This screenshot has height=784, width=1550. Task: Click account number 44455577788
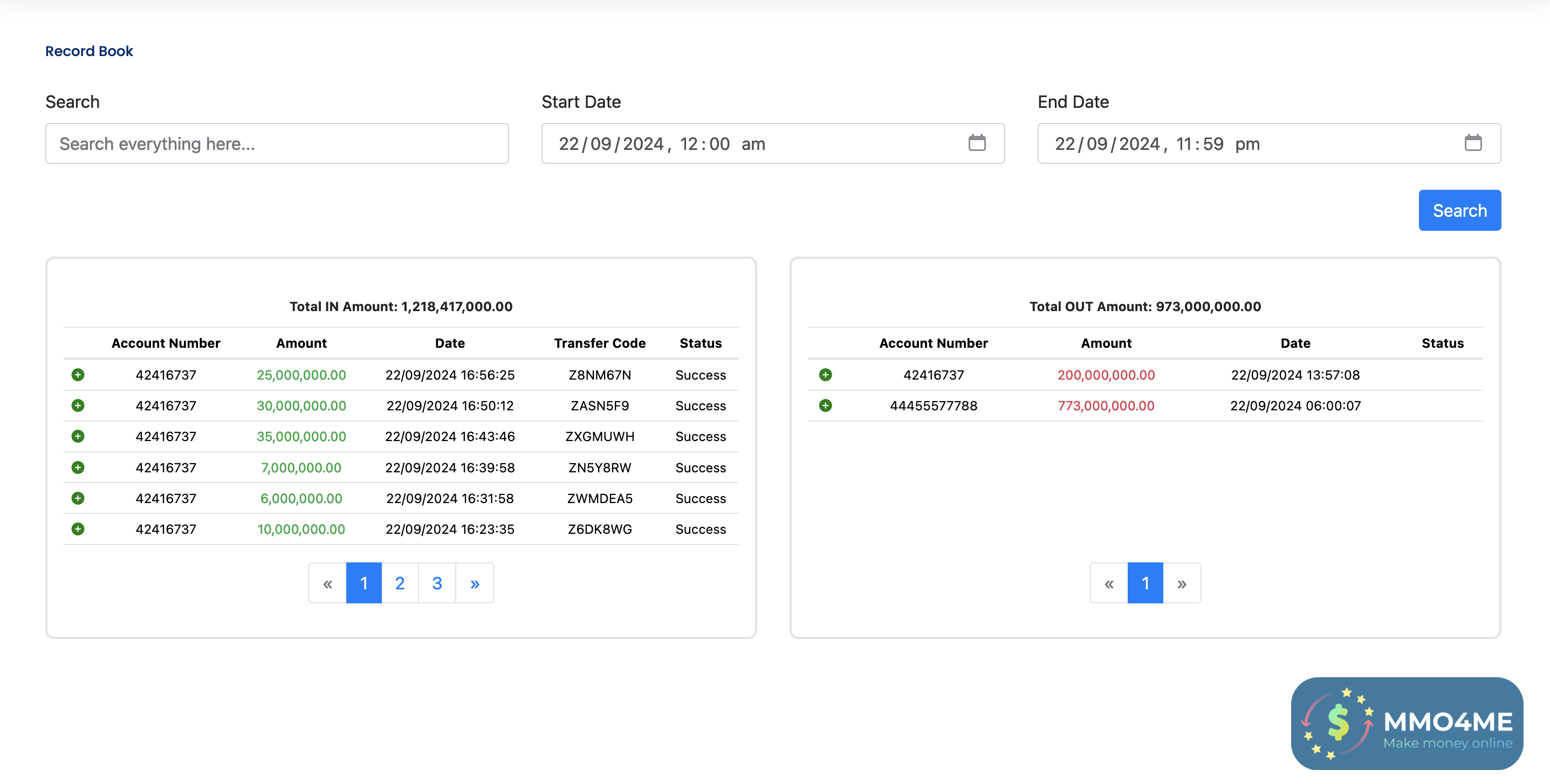click(933, 405)
